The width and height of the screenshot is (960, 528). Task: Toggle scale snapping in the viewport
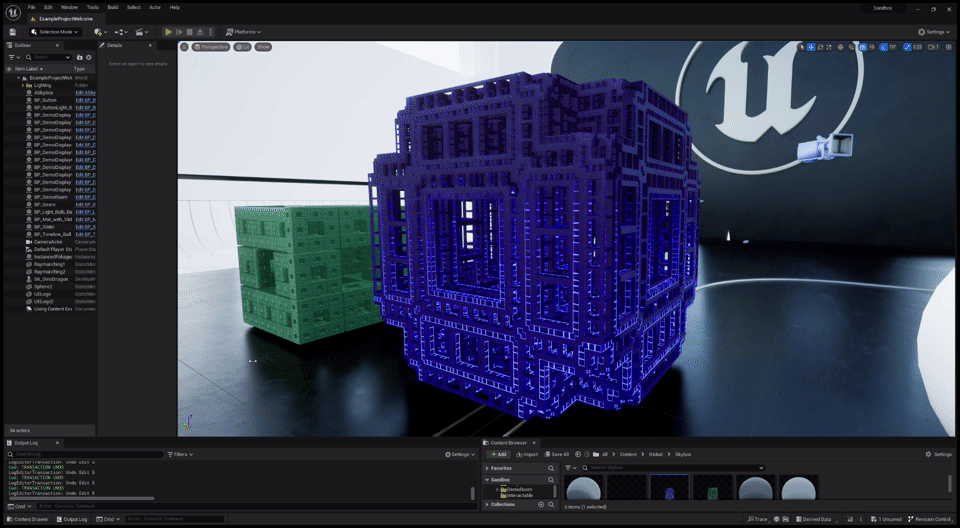pos(909,47)
